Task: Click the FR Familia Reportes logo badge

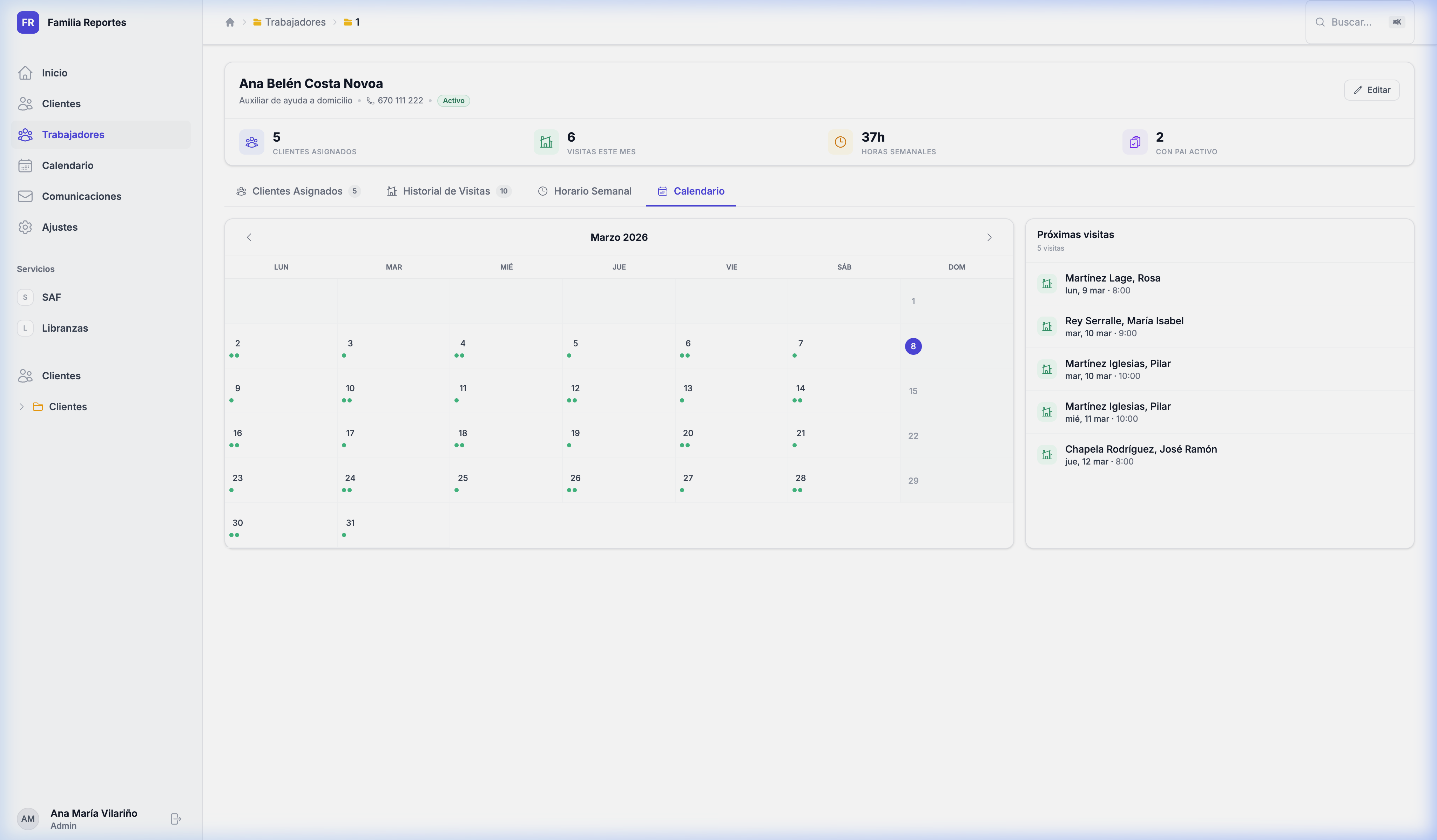Action: point(28,22)
